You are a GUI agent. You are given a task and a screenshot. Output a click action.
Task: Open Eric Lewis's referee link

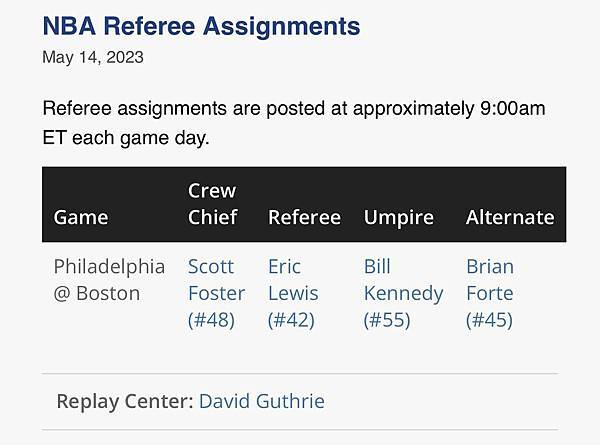coord(292,280)
